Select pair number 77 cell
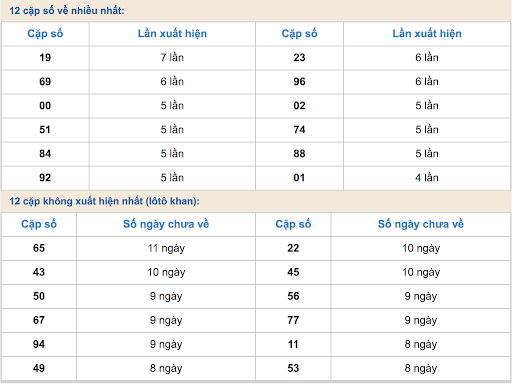This screenshot has width=512, height=386. coord(293,320)
